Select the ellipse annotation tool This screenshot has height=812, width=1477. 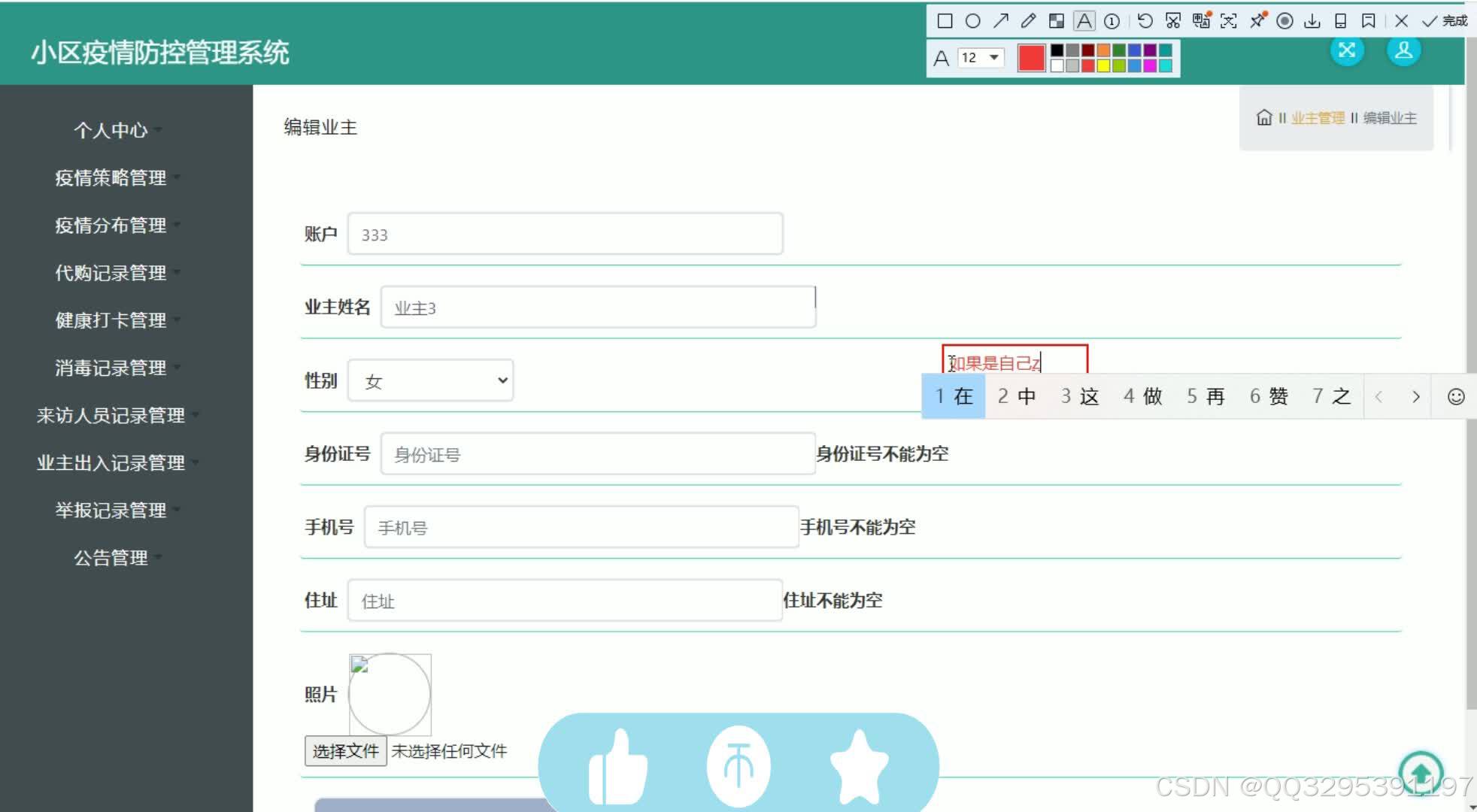[x=972, y=21]
